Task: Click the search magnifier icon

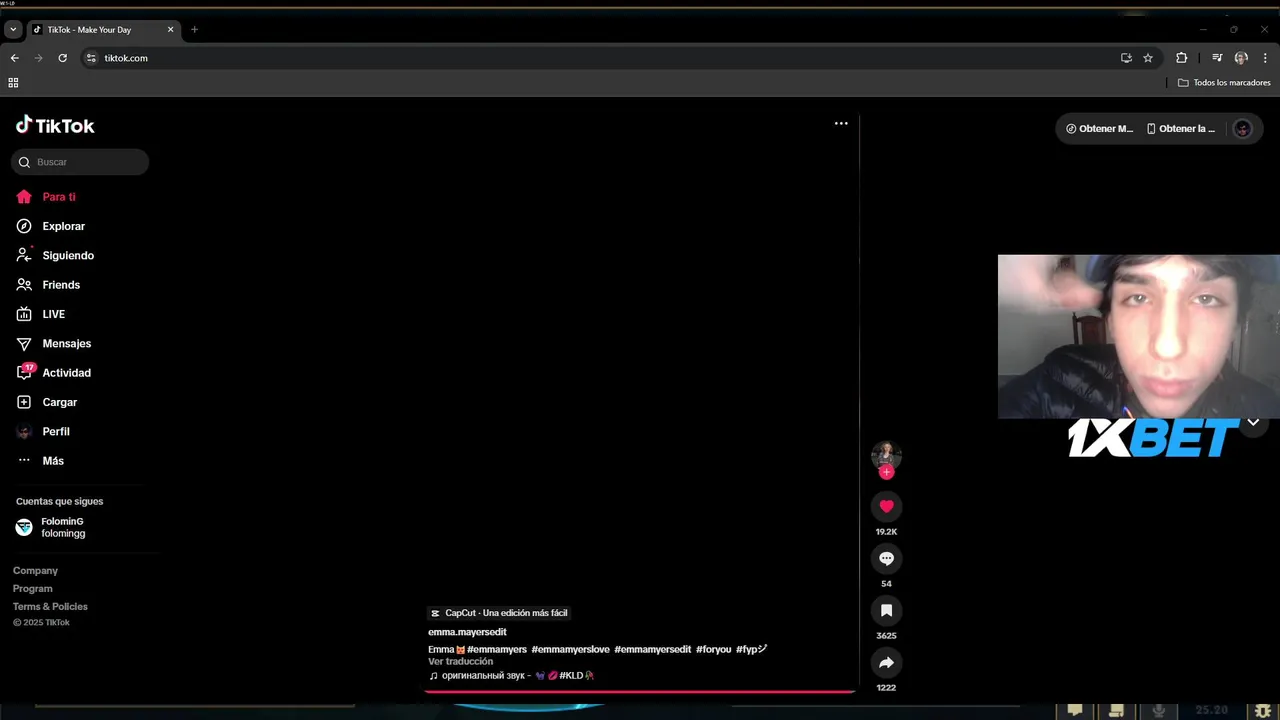Action: 25,162
